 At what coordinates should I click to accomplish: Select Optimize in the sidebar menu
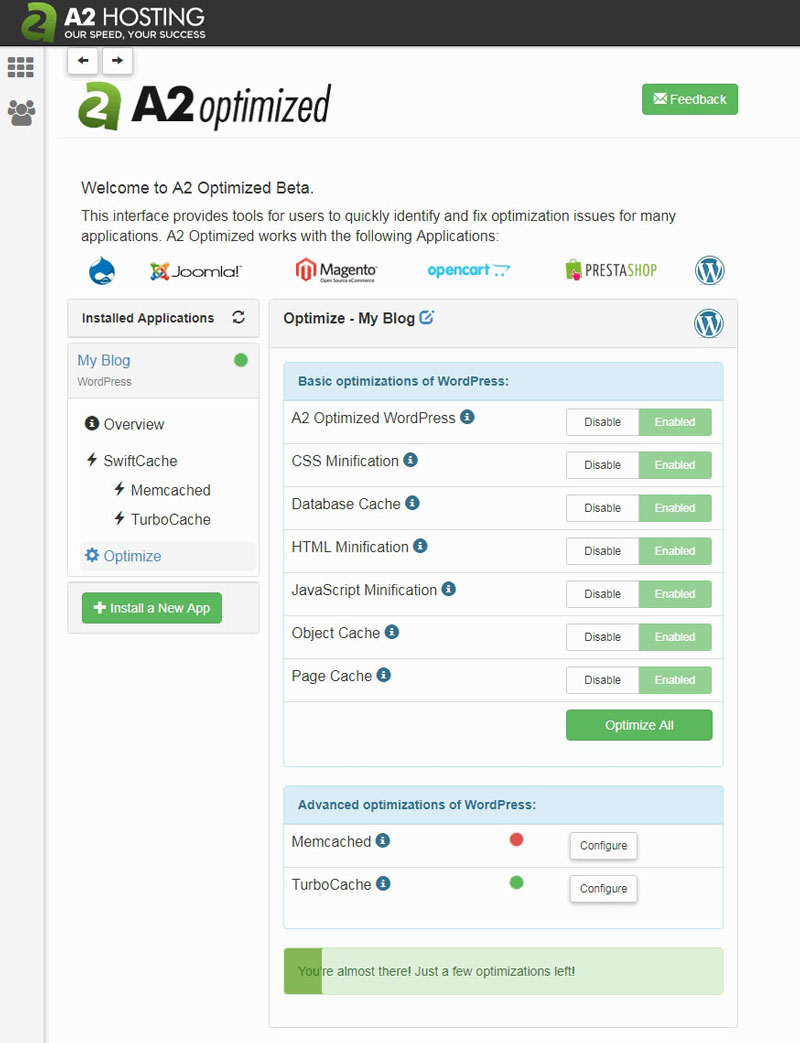[x=168, y=556]
